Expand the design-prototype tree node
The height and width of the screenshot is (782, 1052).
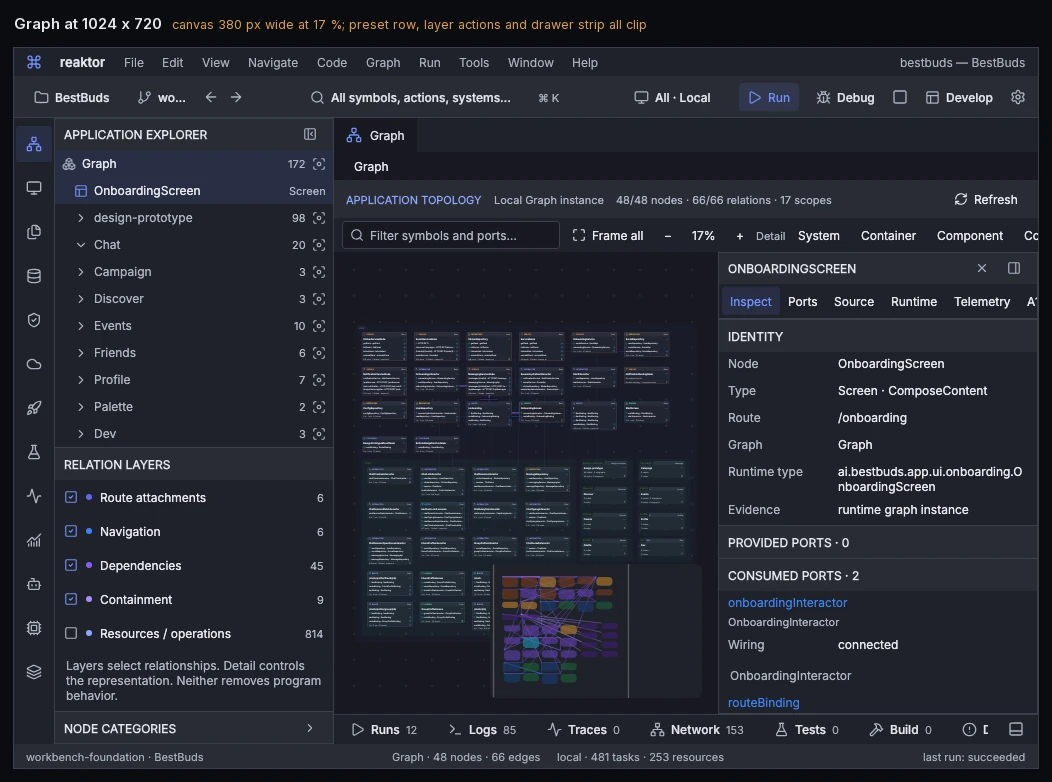coord(81,218)
